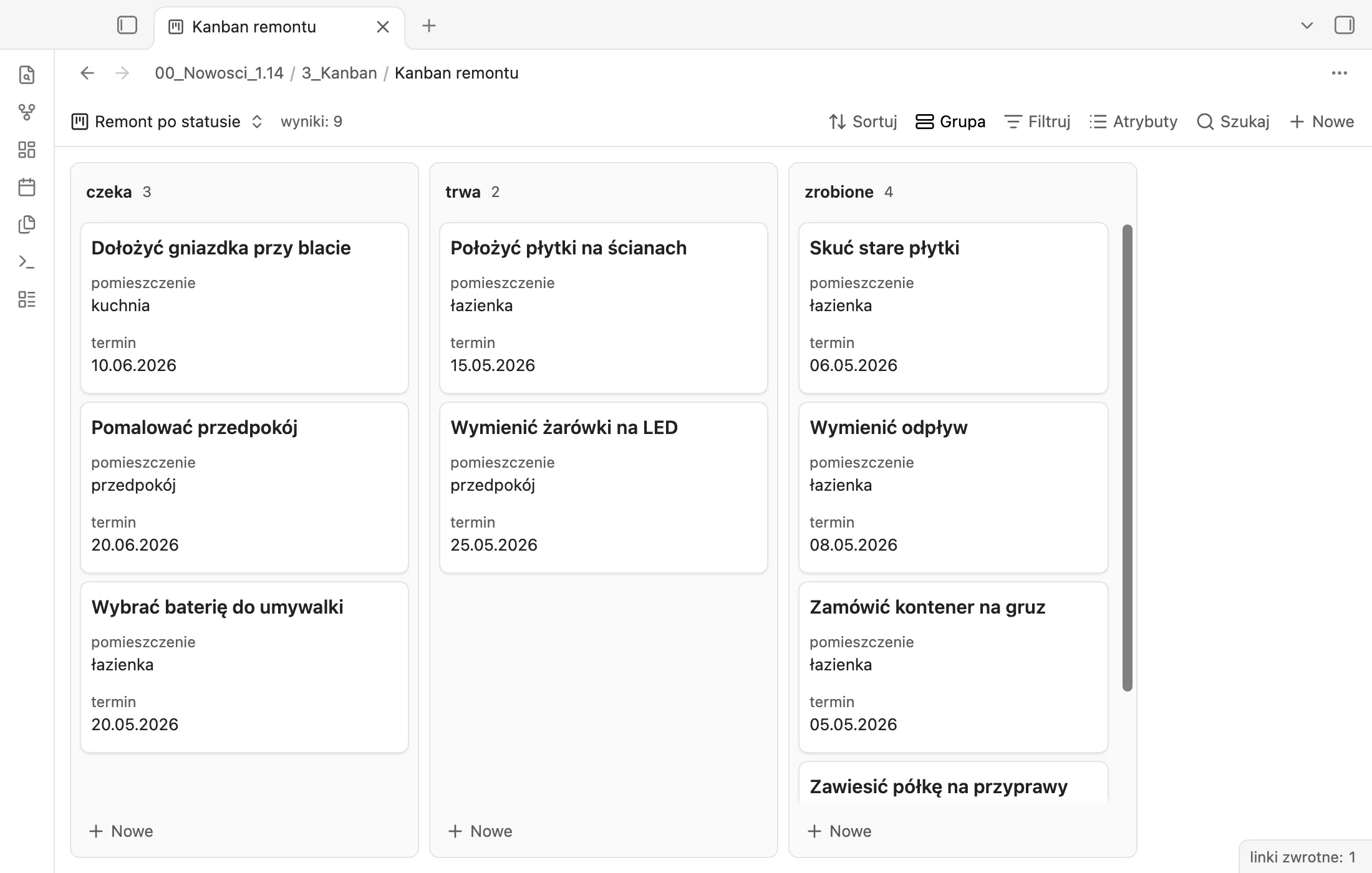
Task: Toggle the Grupa grouping option
Action: pos(950,122)
